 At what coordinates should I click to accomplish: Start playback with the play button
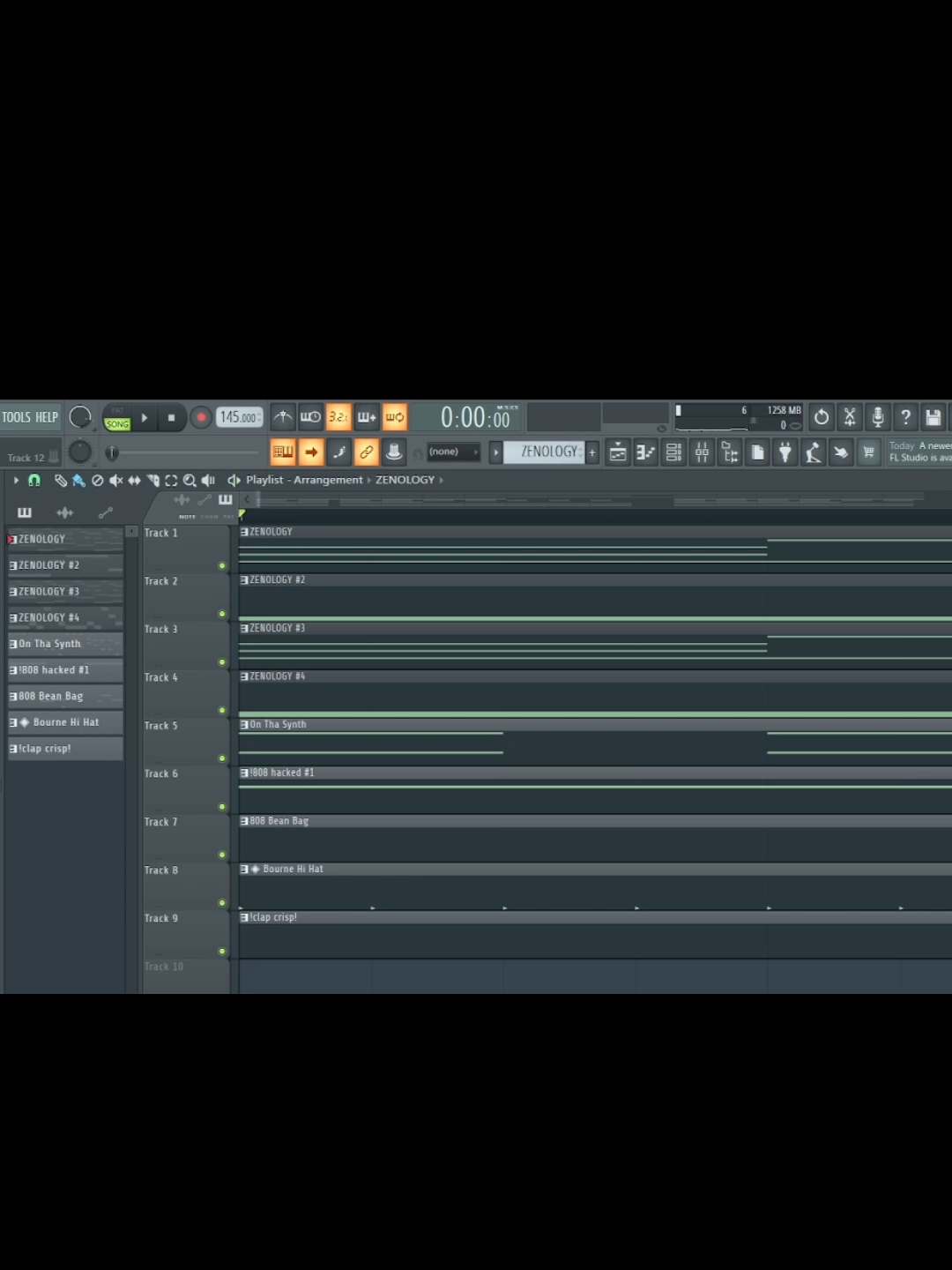click(x=145, y=418)
